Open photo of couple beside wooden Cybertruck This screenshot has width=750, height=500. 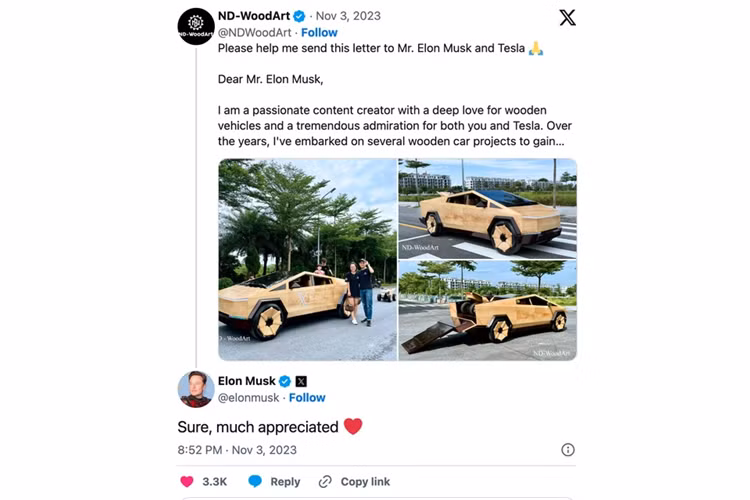click(308, 259)
